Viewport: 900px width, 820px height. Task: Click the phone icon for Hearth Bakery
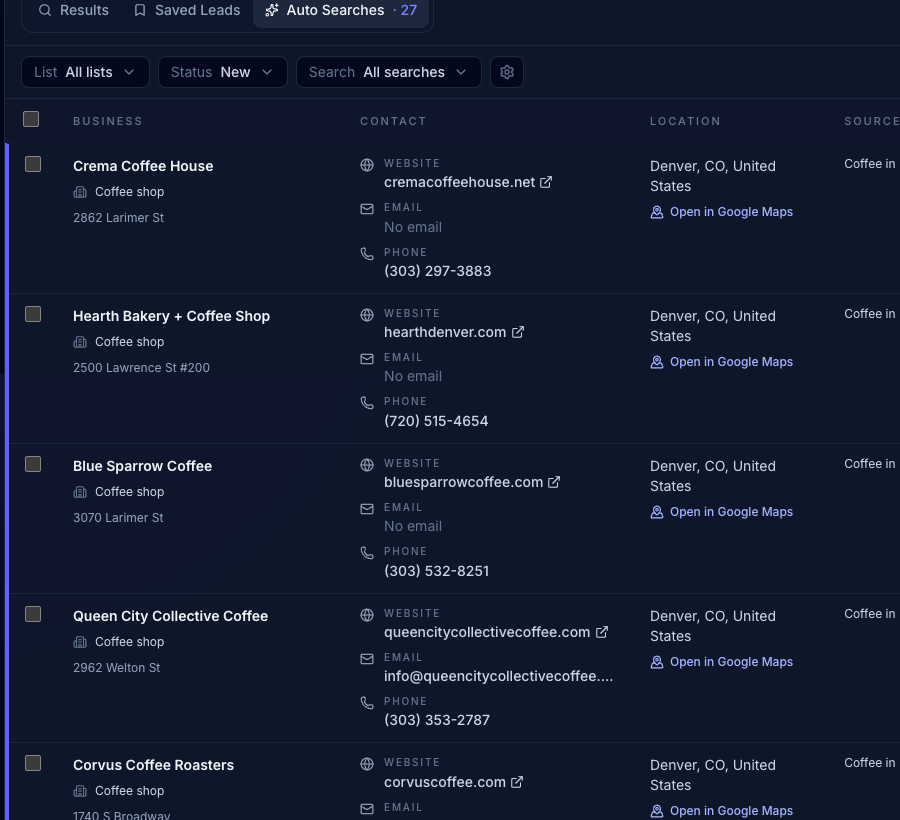[367, 403]
